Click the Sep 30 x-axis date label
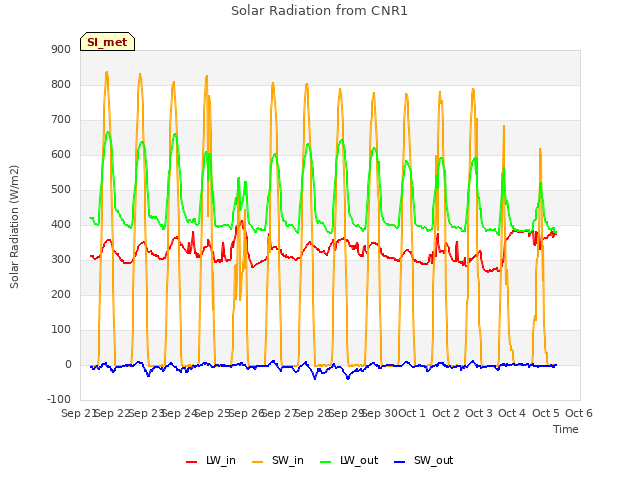Viewport: 640px width, 480px height. (379, 413)
